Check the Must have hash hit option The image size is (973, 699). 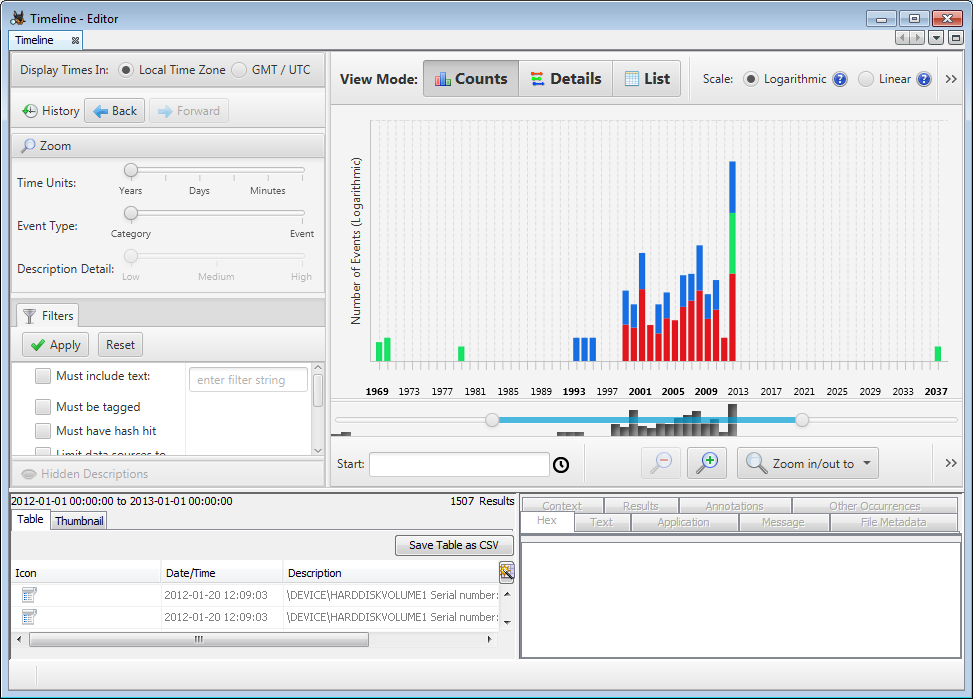pos(43,431)
